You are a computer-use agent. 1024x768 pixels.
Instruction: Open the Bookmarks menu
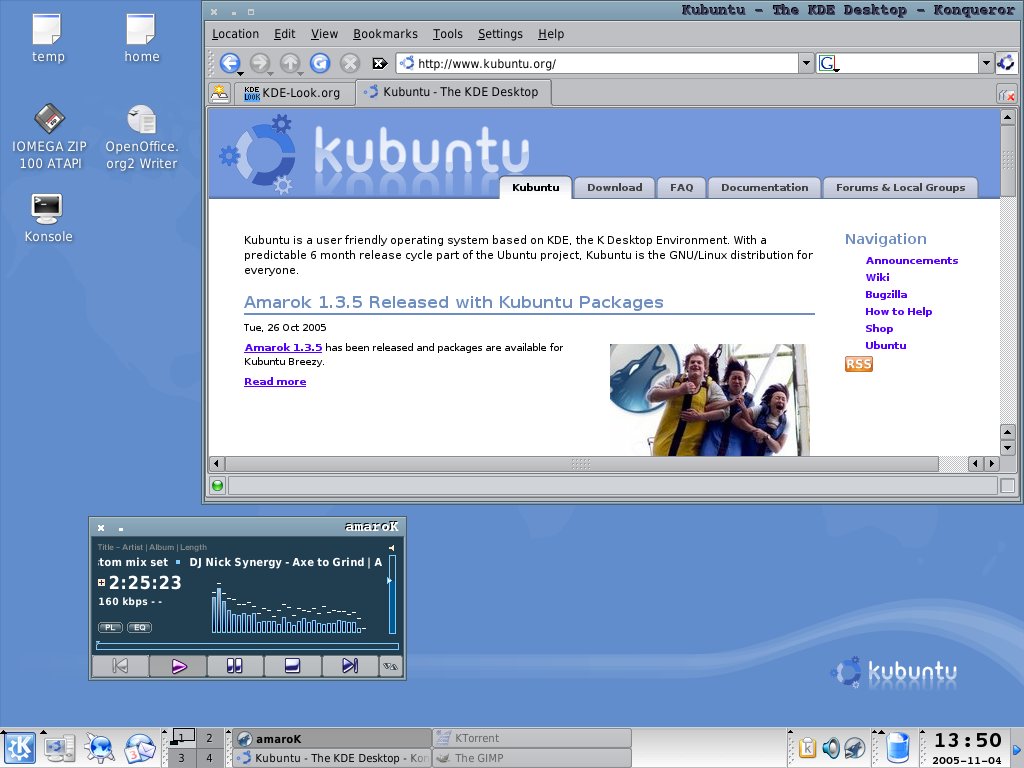(x=385, y=34)
